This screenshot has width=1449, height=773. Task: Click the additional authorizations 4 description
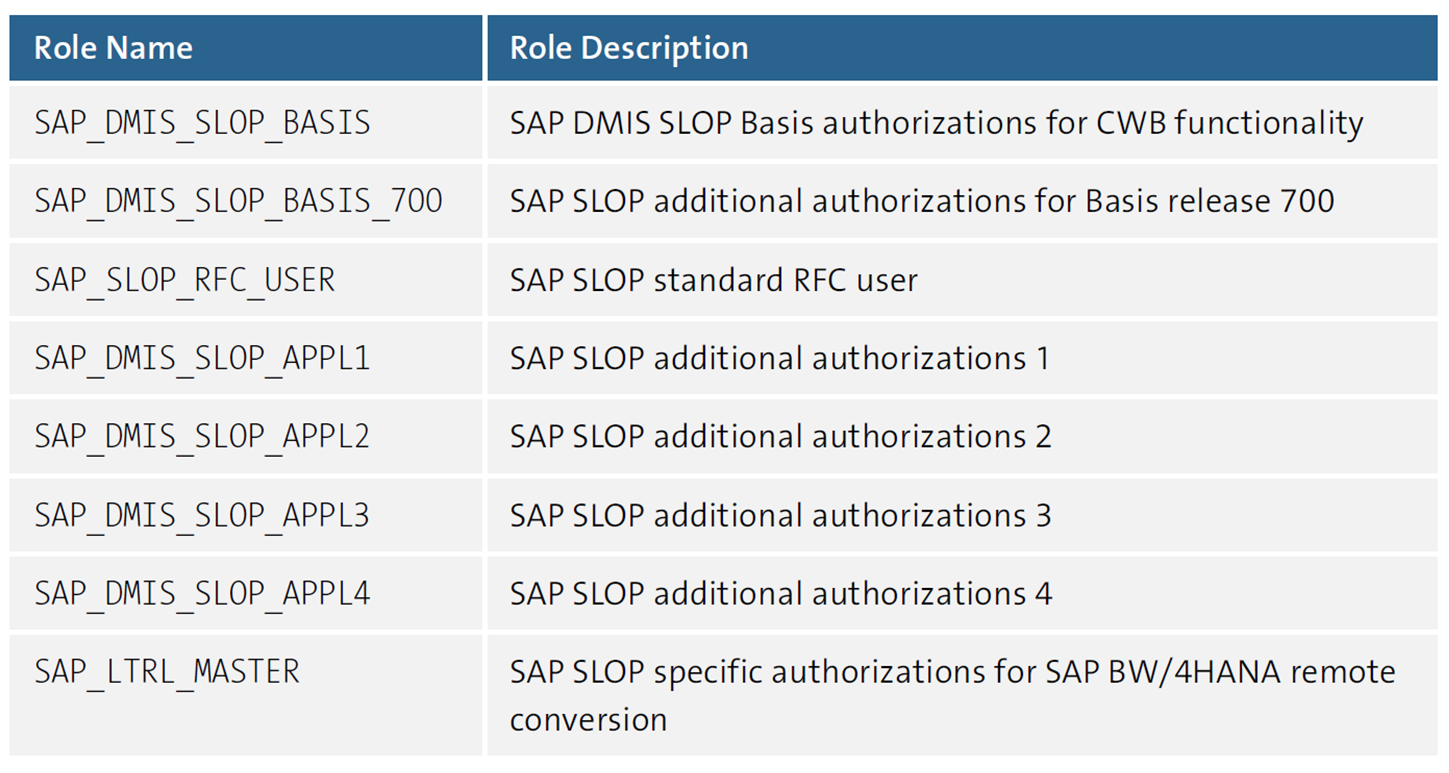coord(778,593)
